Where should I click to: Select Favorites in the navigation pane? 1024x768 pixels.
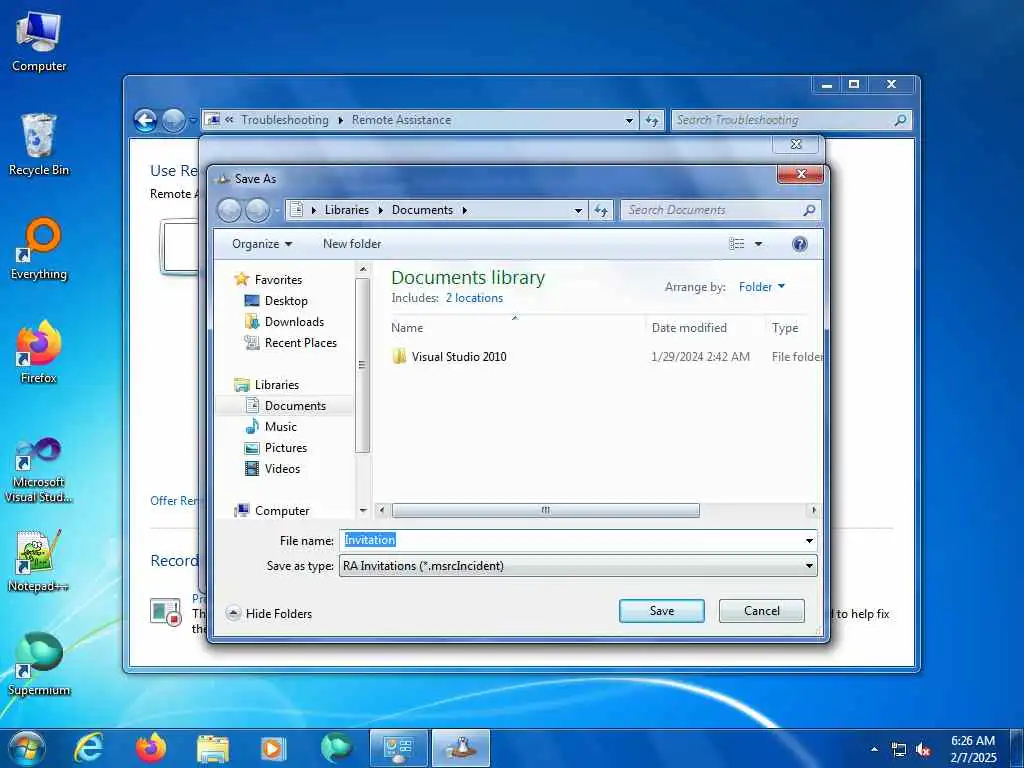coord(278,280)
